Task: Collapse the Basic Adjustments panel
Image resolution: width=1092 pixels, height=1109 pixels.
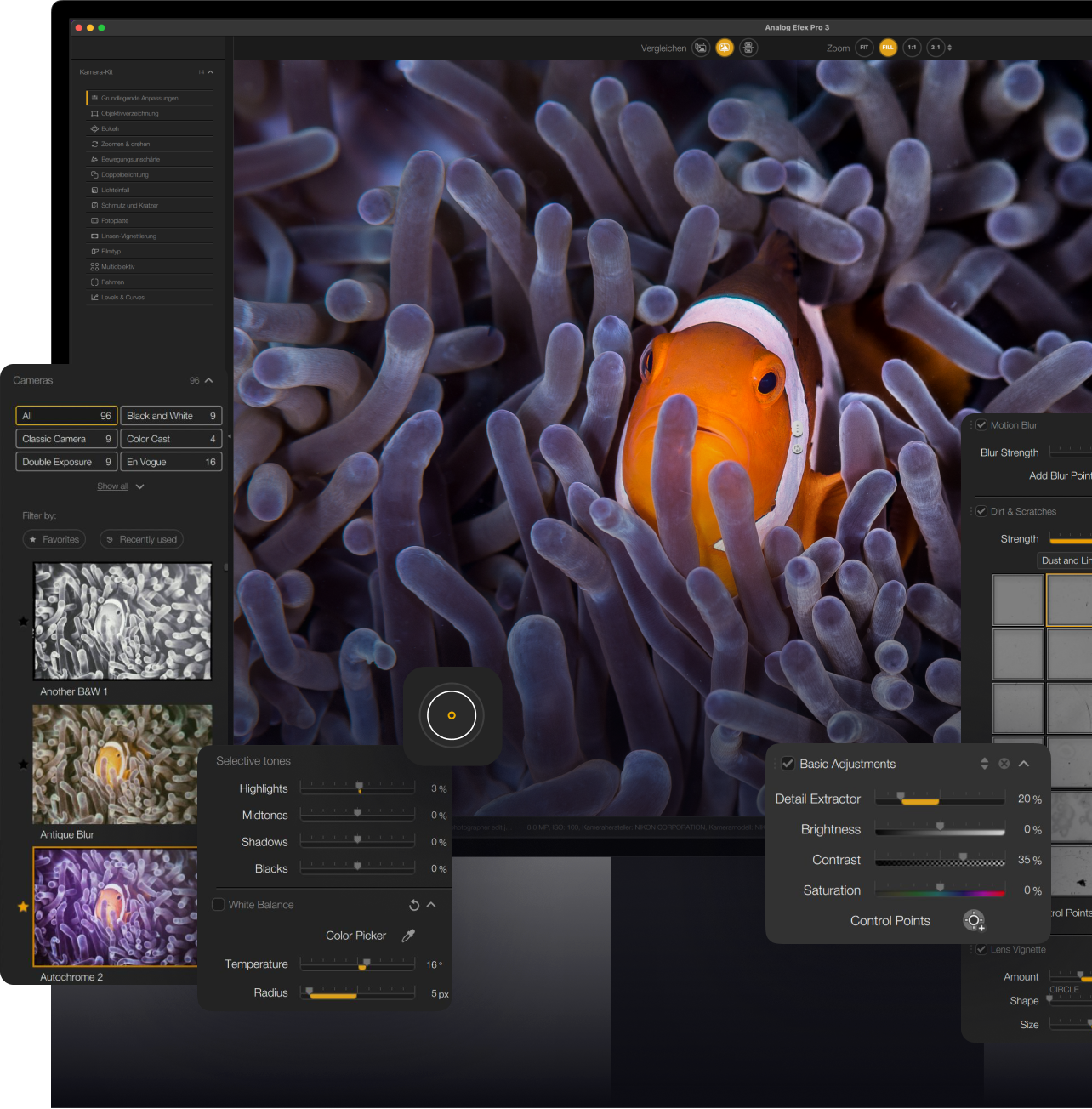Action: (1024, 764)
